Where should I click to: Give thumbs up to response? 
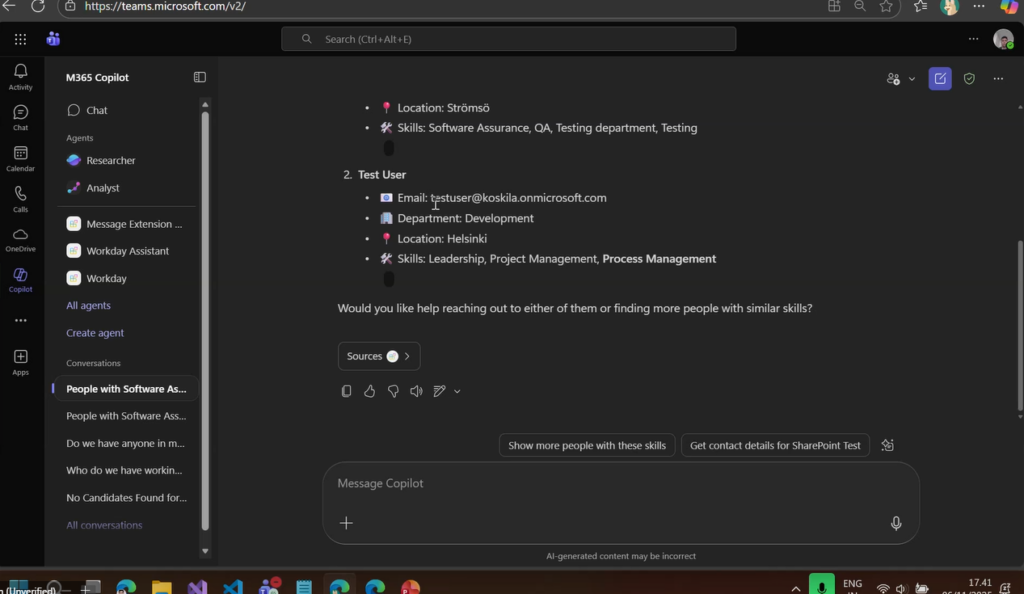pyautogui.click(x=370, y=391)
